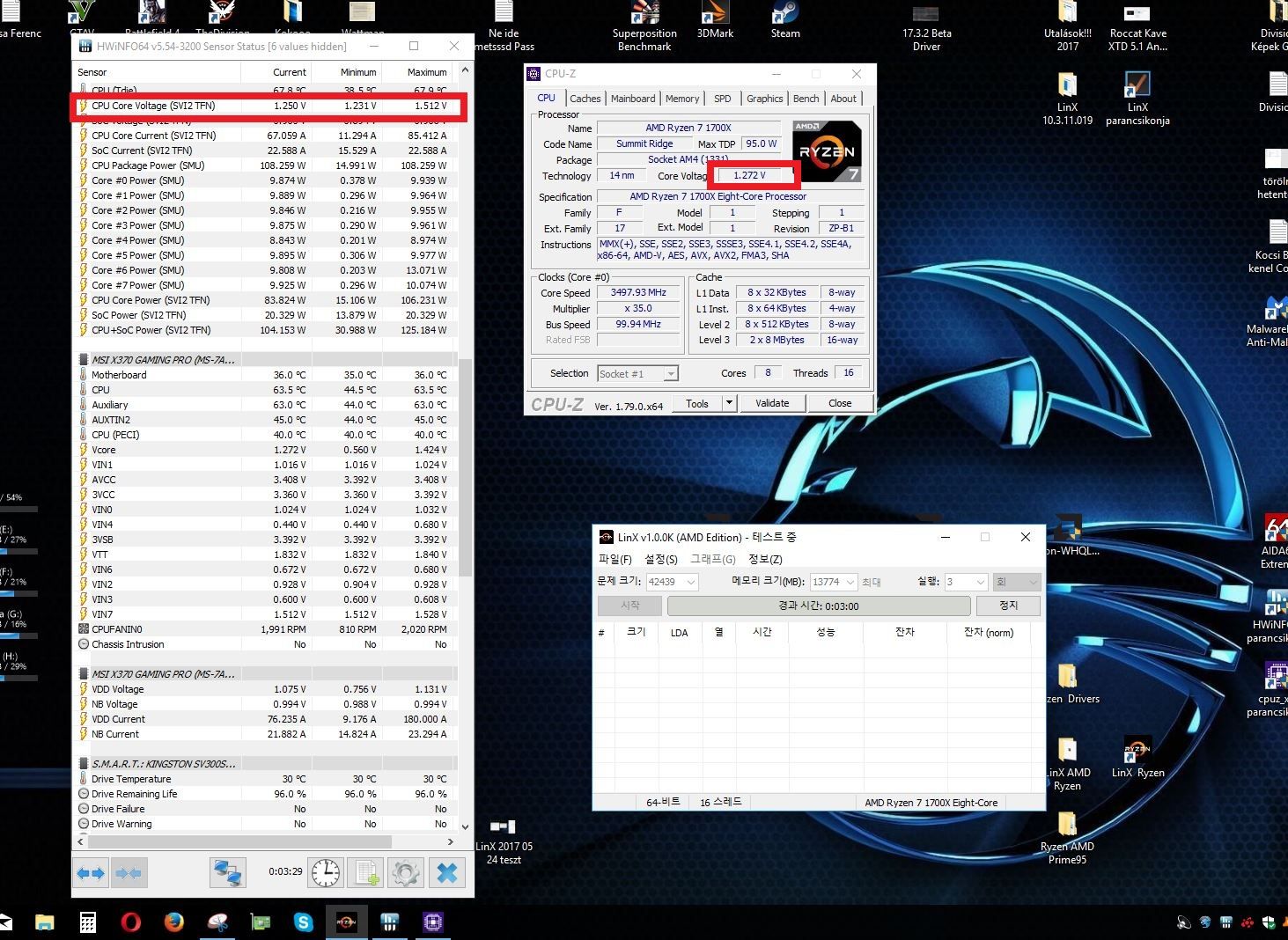The image size is (1288, 940).
Task: Open LinX 설정(S) menu
Action: 661,559
